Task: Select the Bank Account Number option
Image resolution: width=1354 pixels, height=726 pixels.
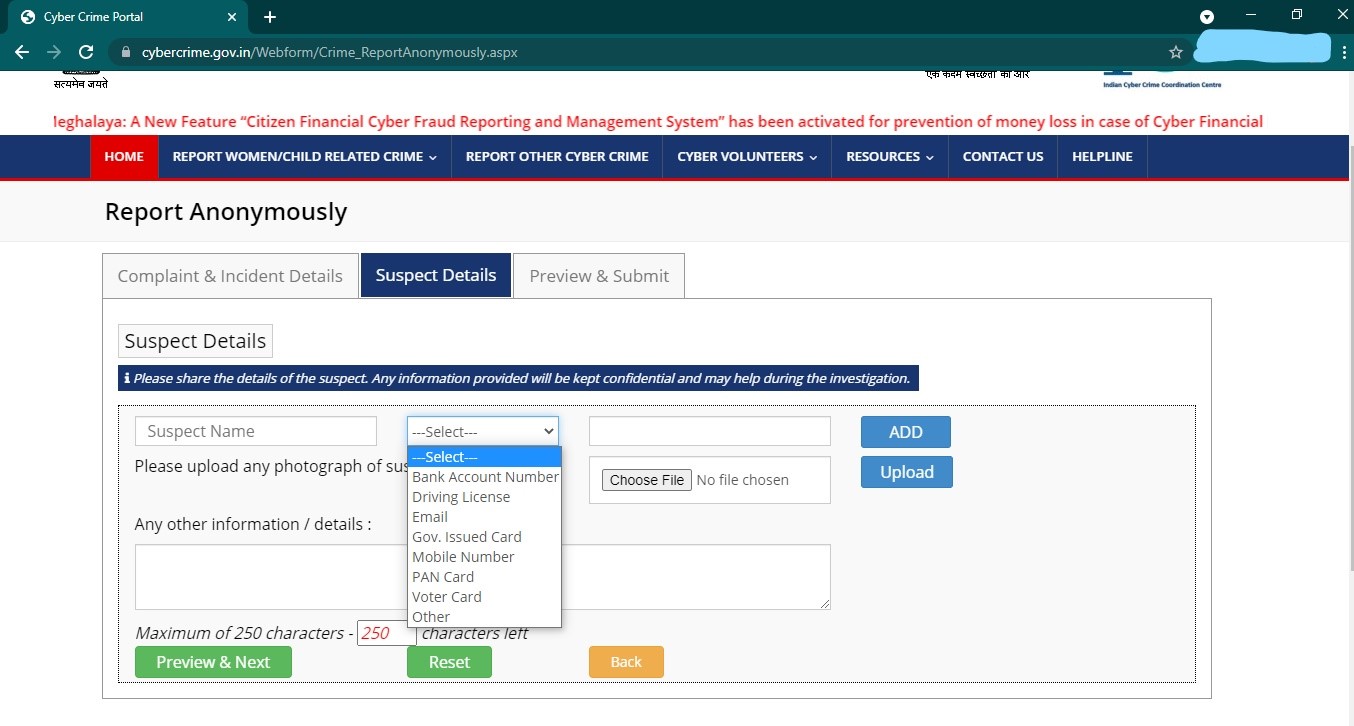Action: point(486,476)
